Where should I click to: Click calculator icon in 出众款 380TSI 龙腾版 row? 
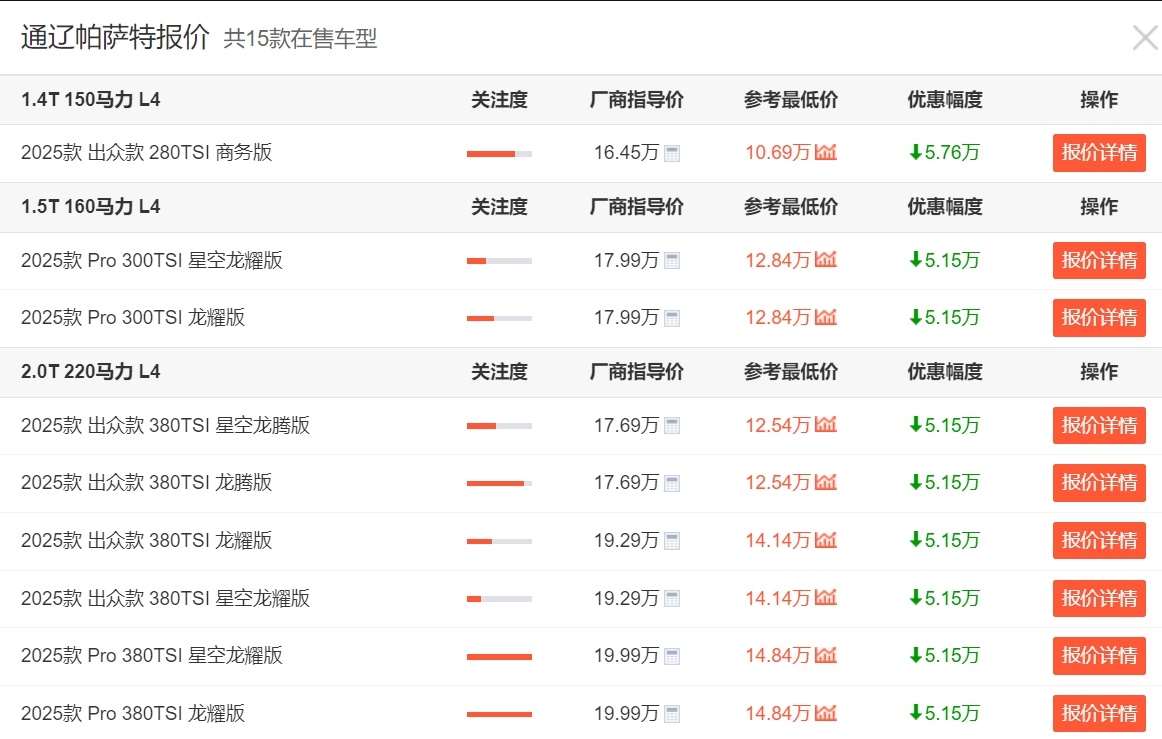(672, 483)
